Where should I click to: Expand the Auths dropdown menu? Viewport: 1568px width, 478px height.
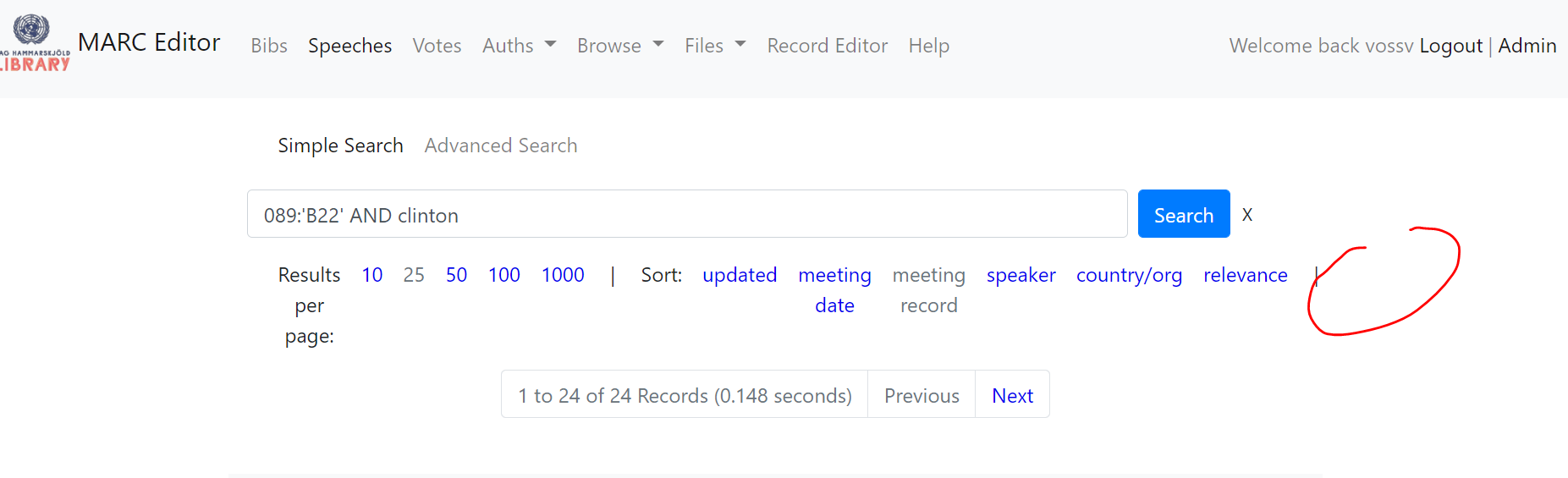tap(519, 46)
